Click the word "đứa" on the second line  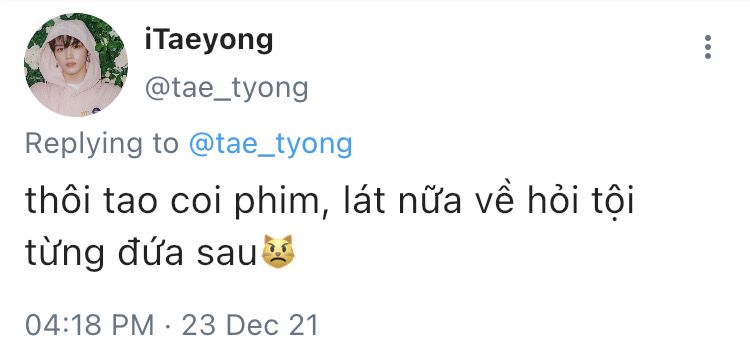(151, 252)
